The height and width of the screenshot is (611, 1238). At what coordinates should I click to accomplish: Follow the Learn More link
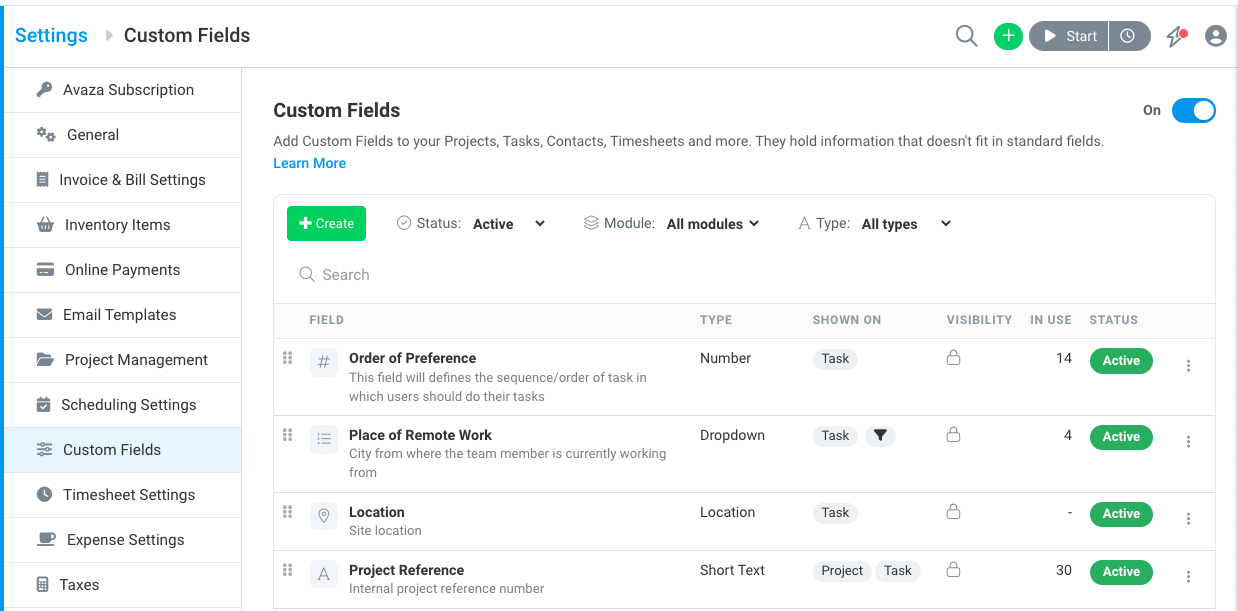tap(310, 163)
